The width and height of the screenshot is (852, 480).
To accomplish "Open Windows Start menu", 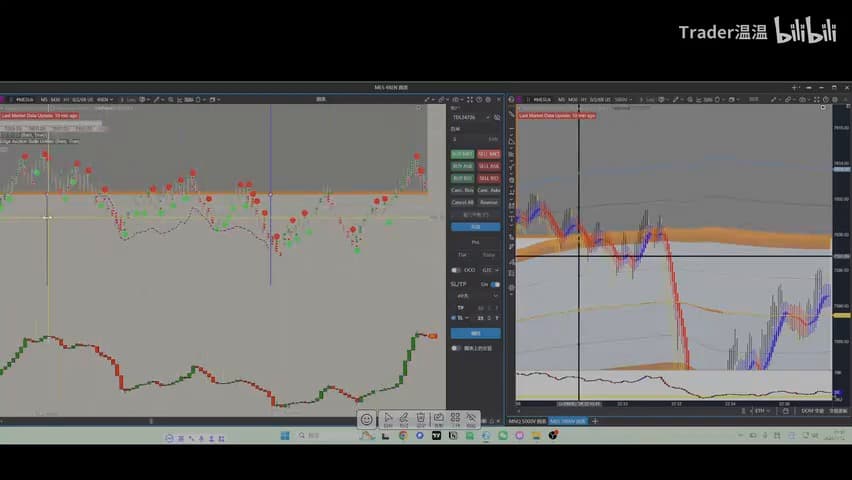I will pyautogui.click(x=285, y=435).
